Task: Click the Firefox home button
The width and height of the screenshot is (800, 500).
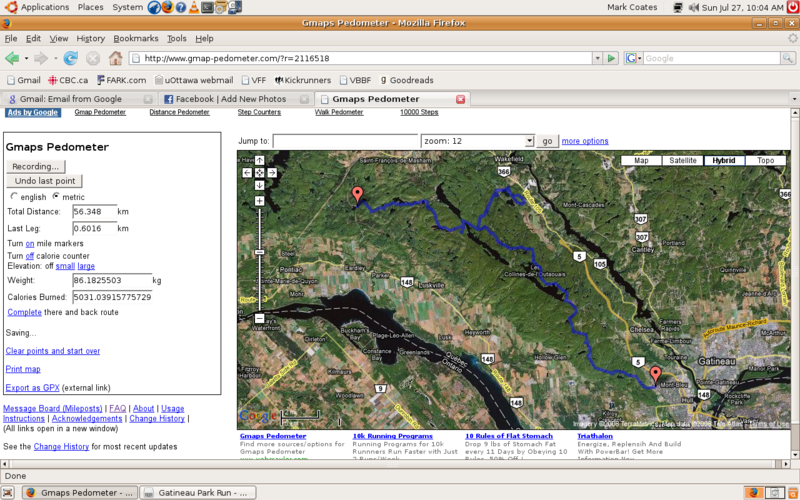Action: click(x=116, y=58)
